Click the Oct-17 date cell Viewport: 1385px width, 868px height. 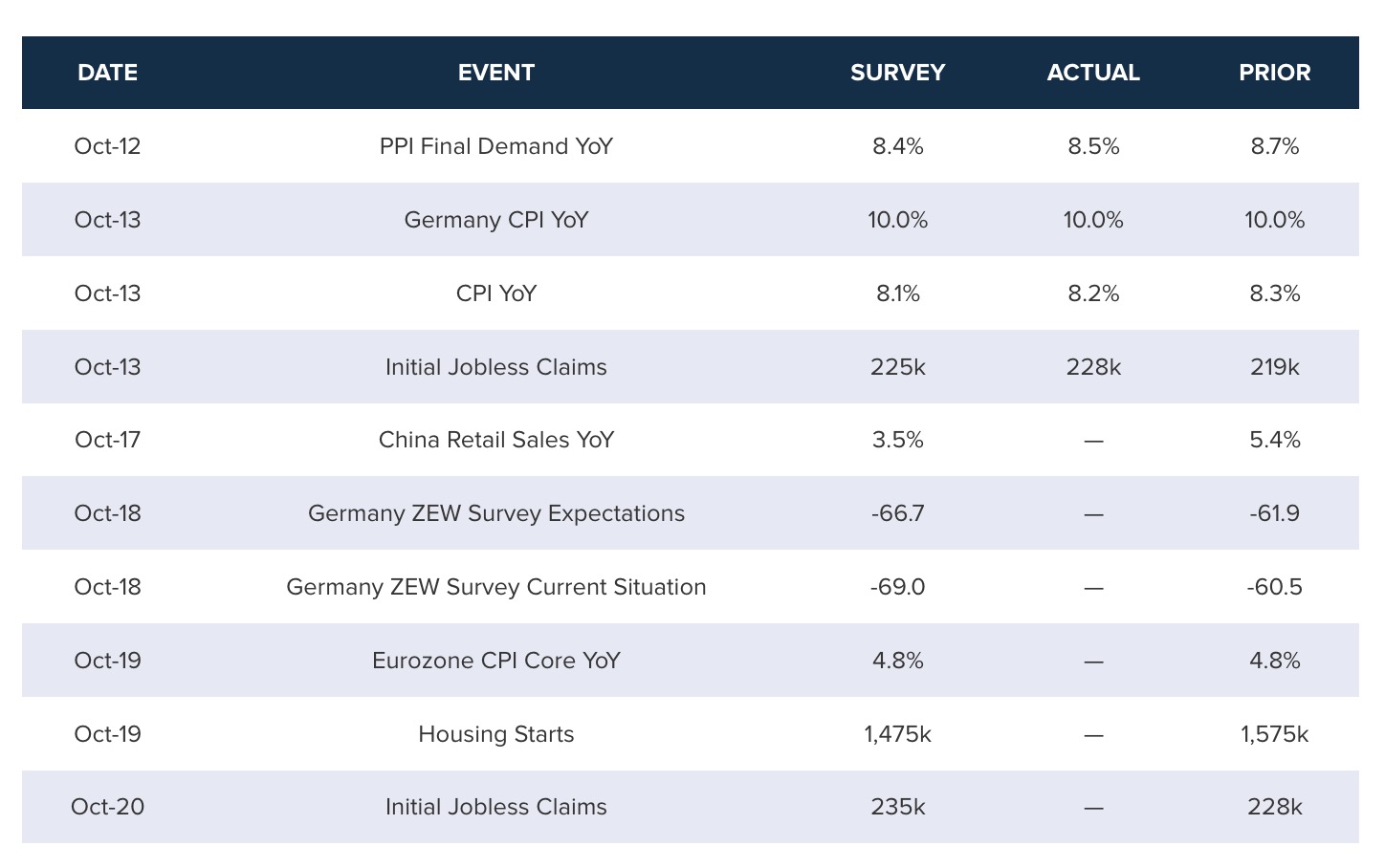(107, 440)
